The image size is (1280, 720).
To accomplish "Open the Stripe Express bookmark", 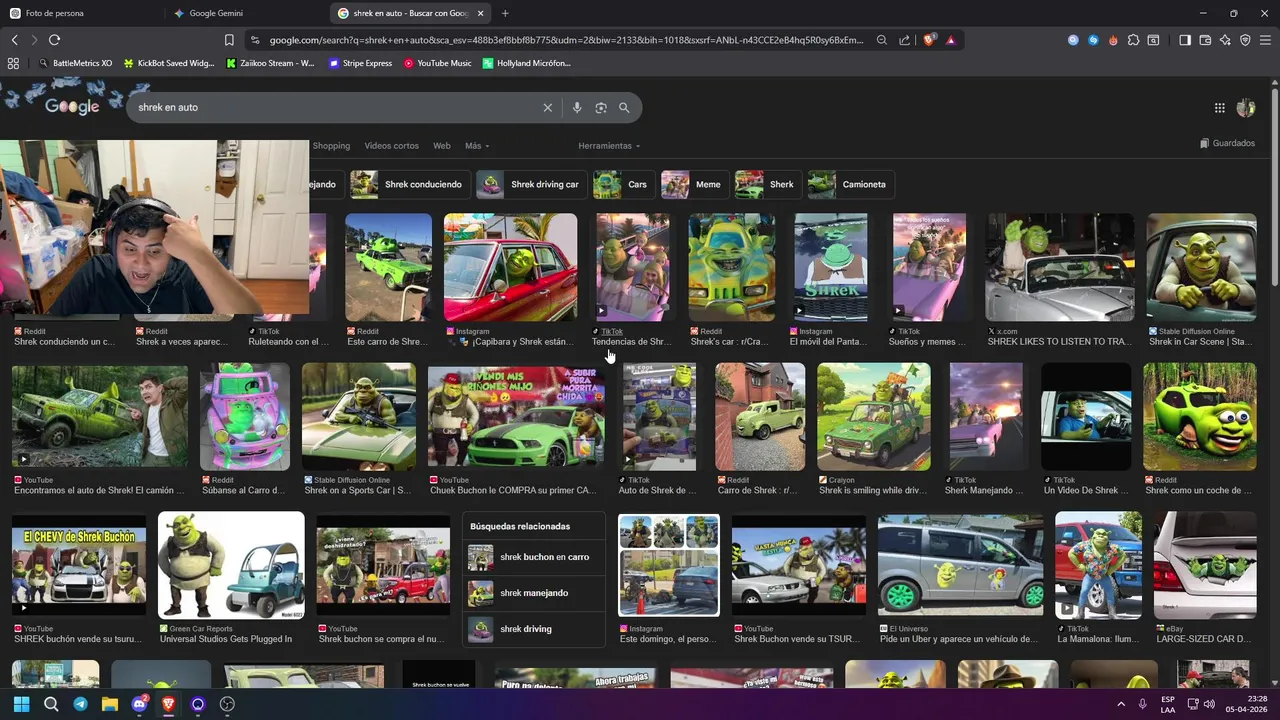I will point(361,63).
